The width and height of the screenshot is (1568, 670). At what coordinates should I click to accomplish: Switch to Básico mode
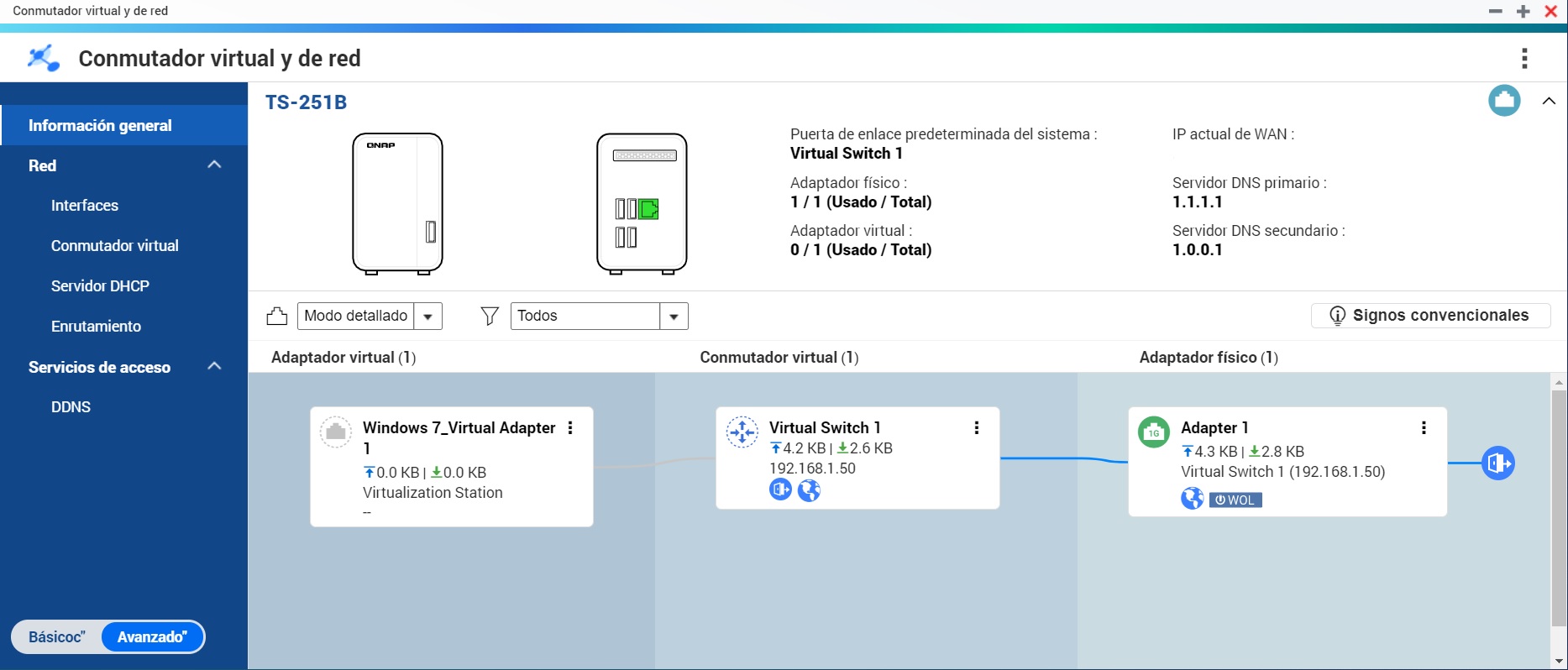click(56, 637)
